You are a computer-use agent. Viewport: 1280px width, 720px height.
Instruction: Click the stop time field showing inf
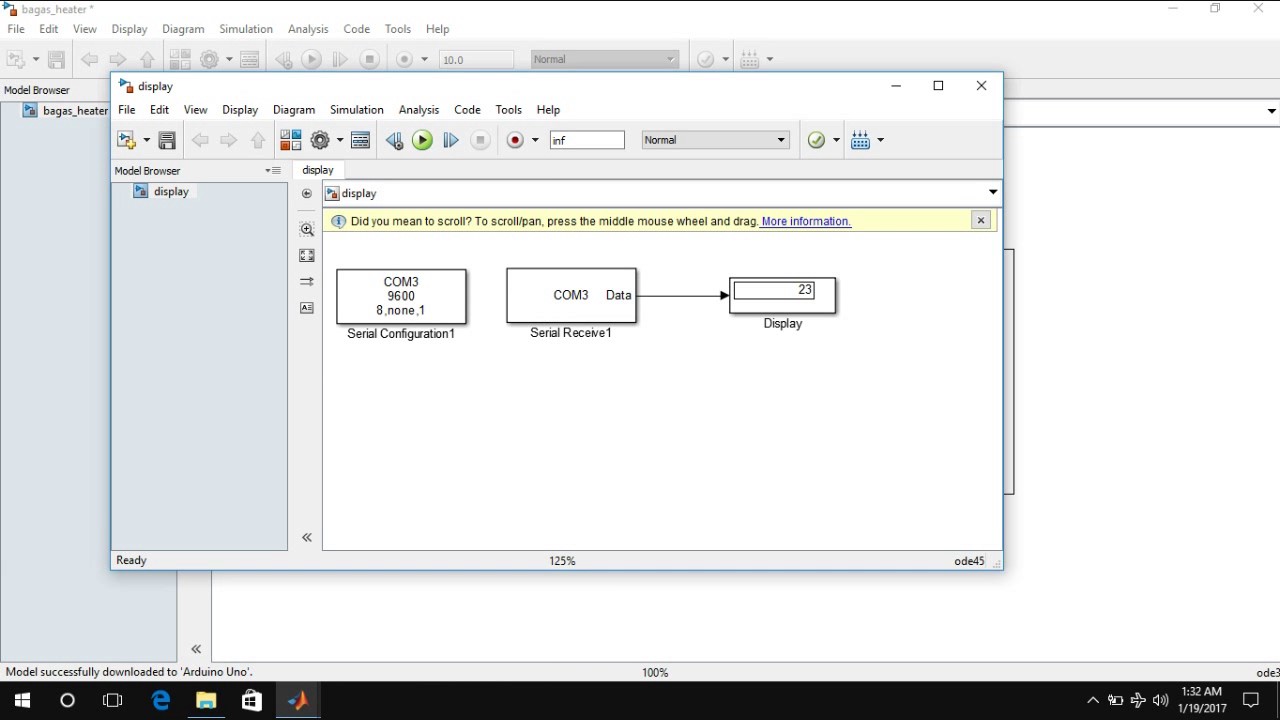coord(587,140)
